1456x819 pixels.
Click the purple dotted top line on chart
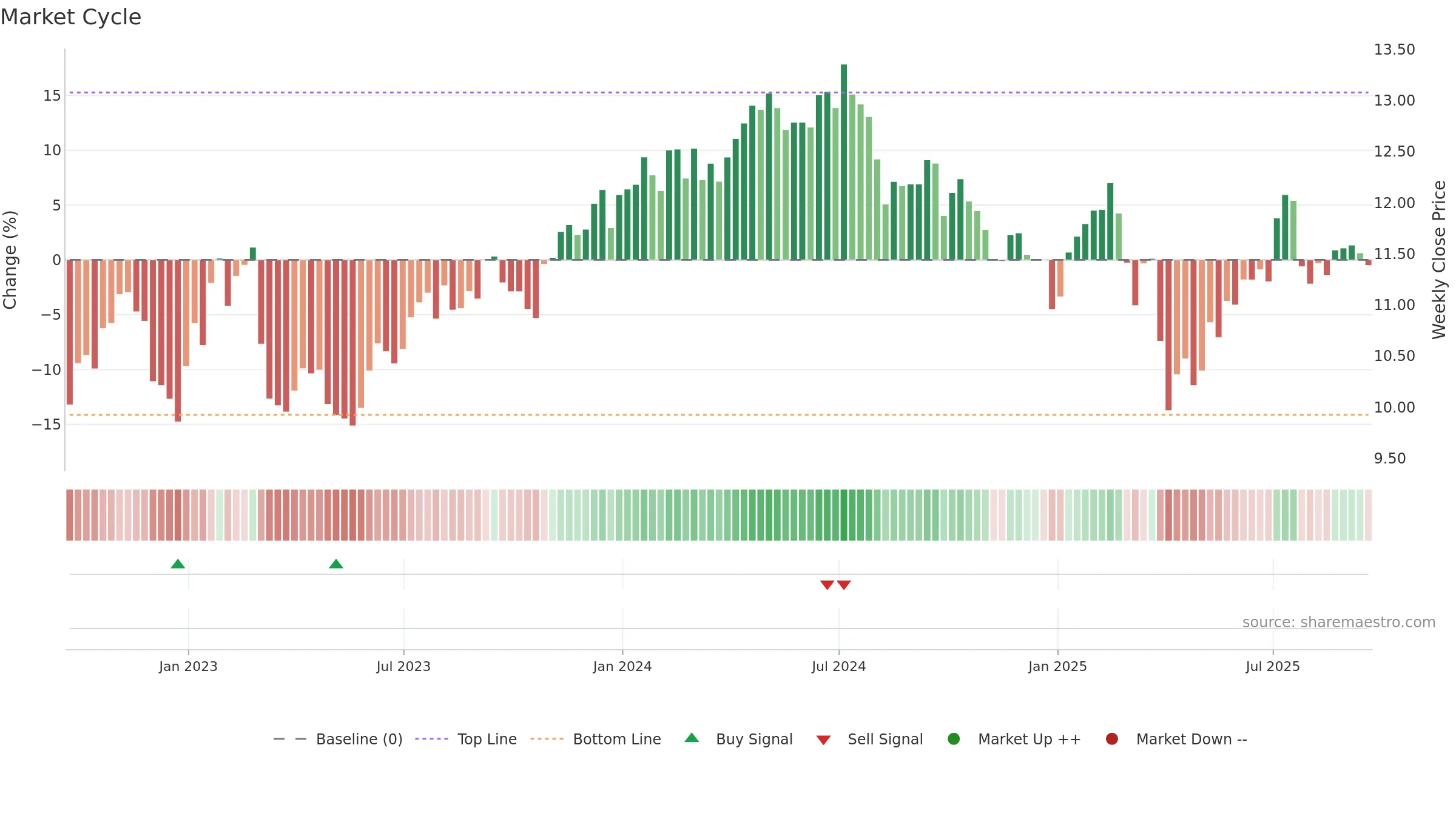tap(719, 93)
